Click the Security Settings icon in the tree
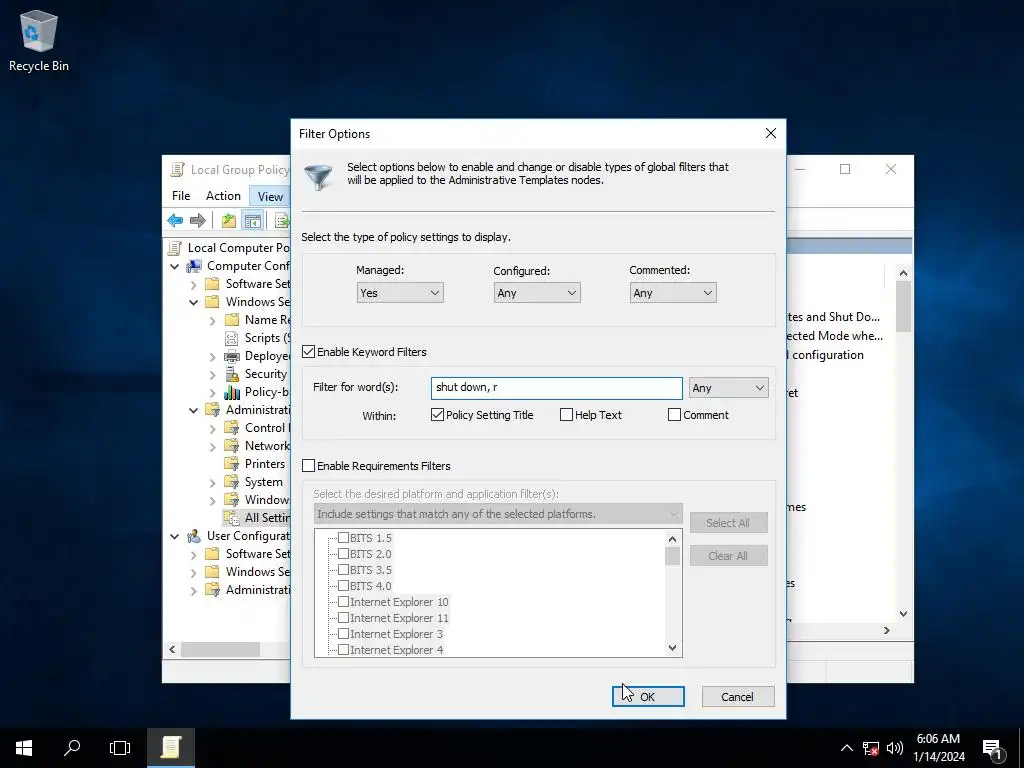 pyautogui.click(x=232, y=374)
